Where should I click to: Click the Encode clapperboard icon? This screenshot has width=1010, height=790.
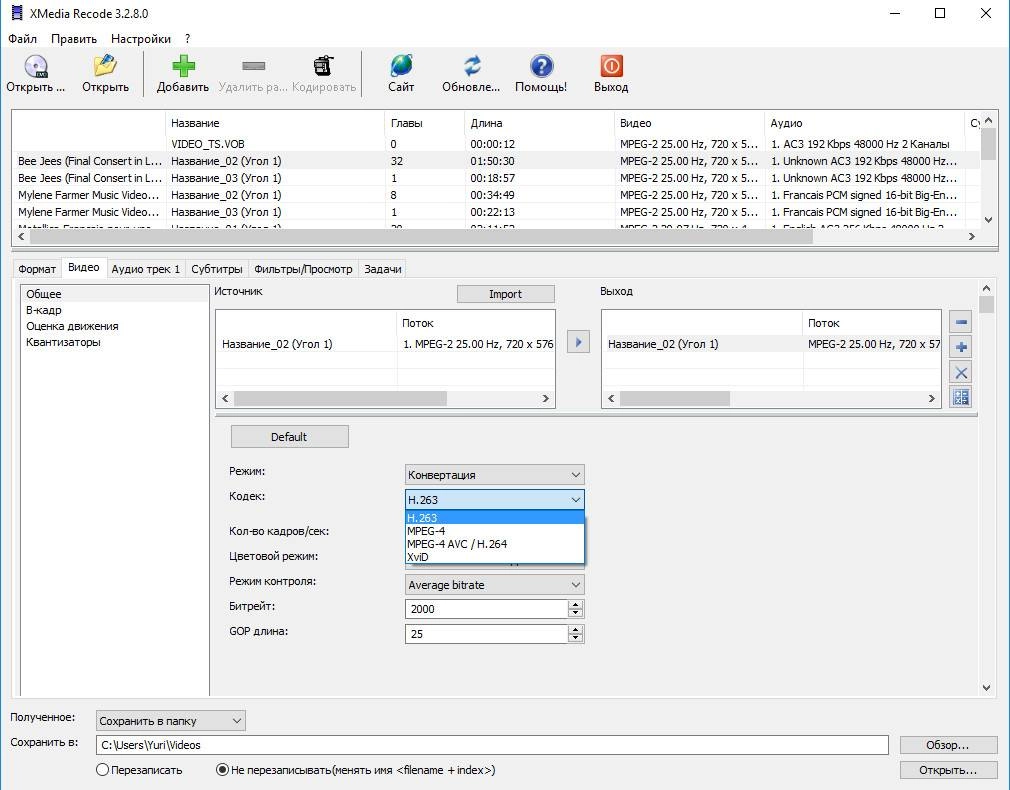(x=323, y=66)
